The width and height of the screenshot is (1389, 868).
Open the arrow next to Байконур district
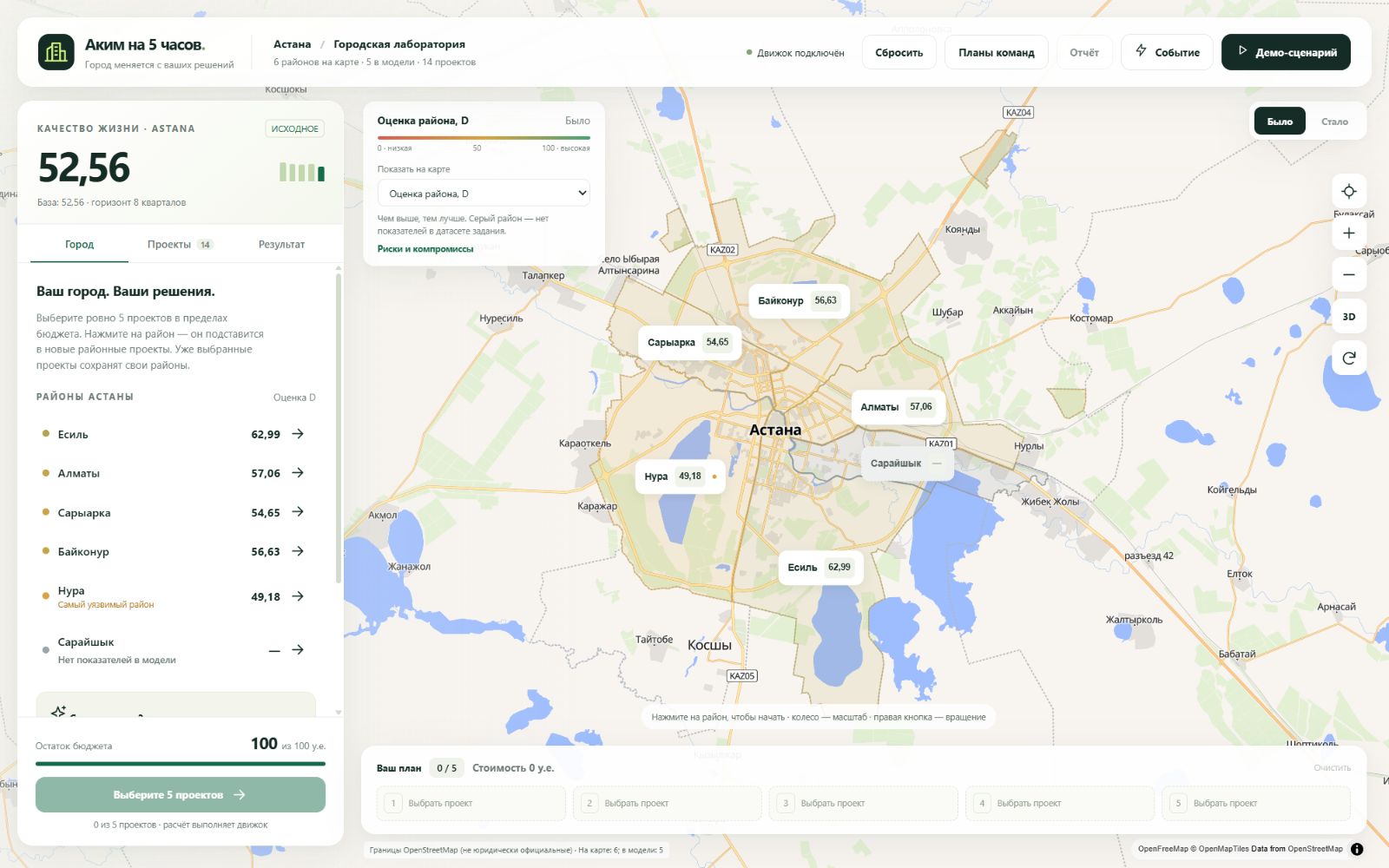pos(298,551)
